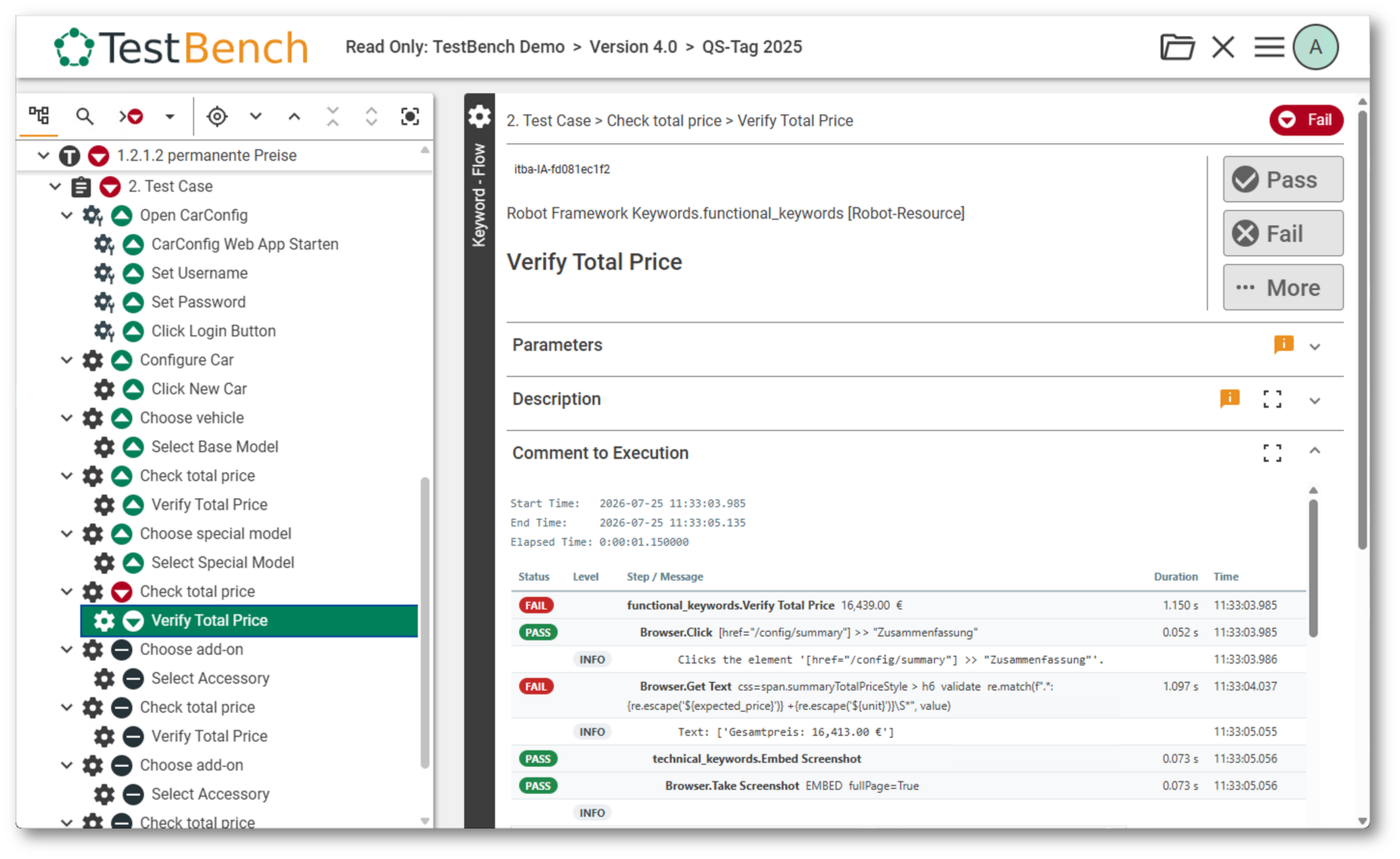Open user avatar A menu
1400x859 pixels.
coord(1316,47)
